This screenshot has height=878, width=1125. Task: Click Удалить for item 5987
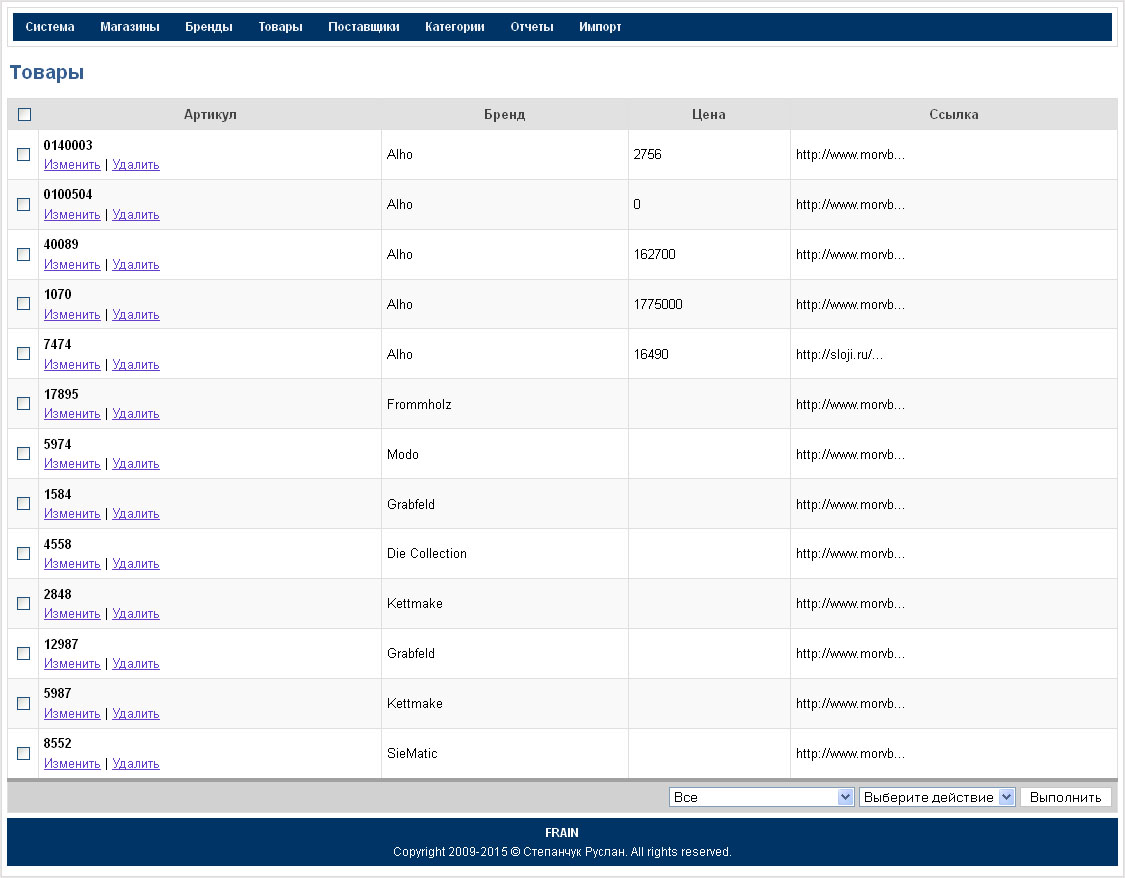(136, 714)
